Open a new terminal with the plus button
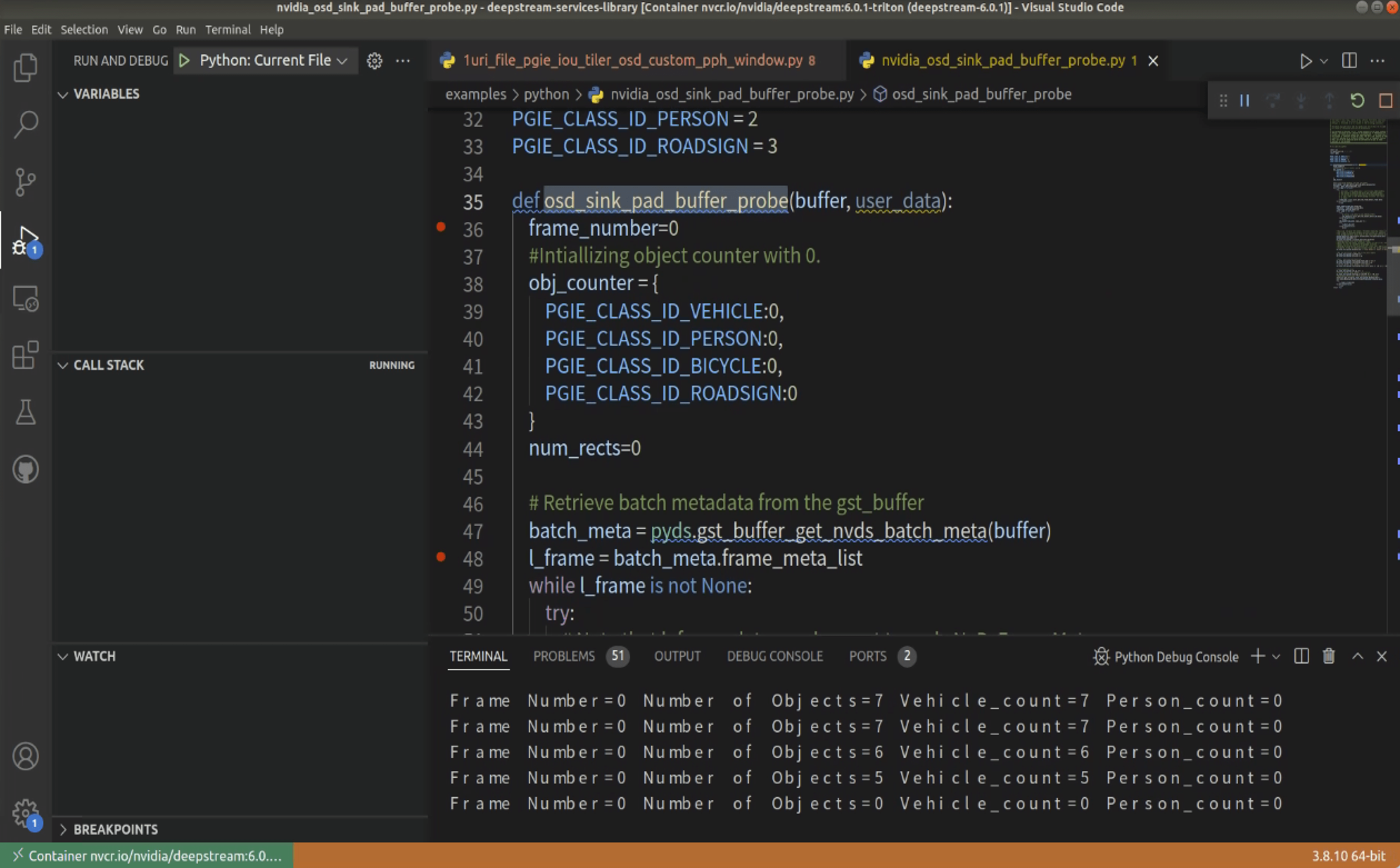1400x868 pixels. pyautogui.click(x=1257, y=656)
